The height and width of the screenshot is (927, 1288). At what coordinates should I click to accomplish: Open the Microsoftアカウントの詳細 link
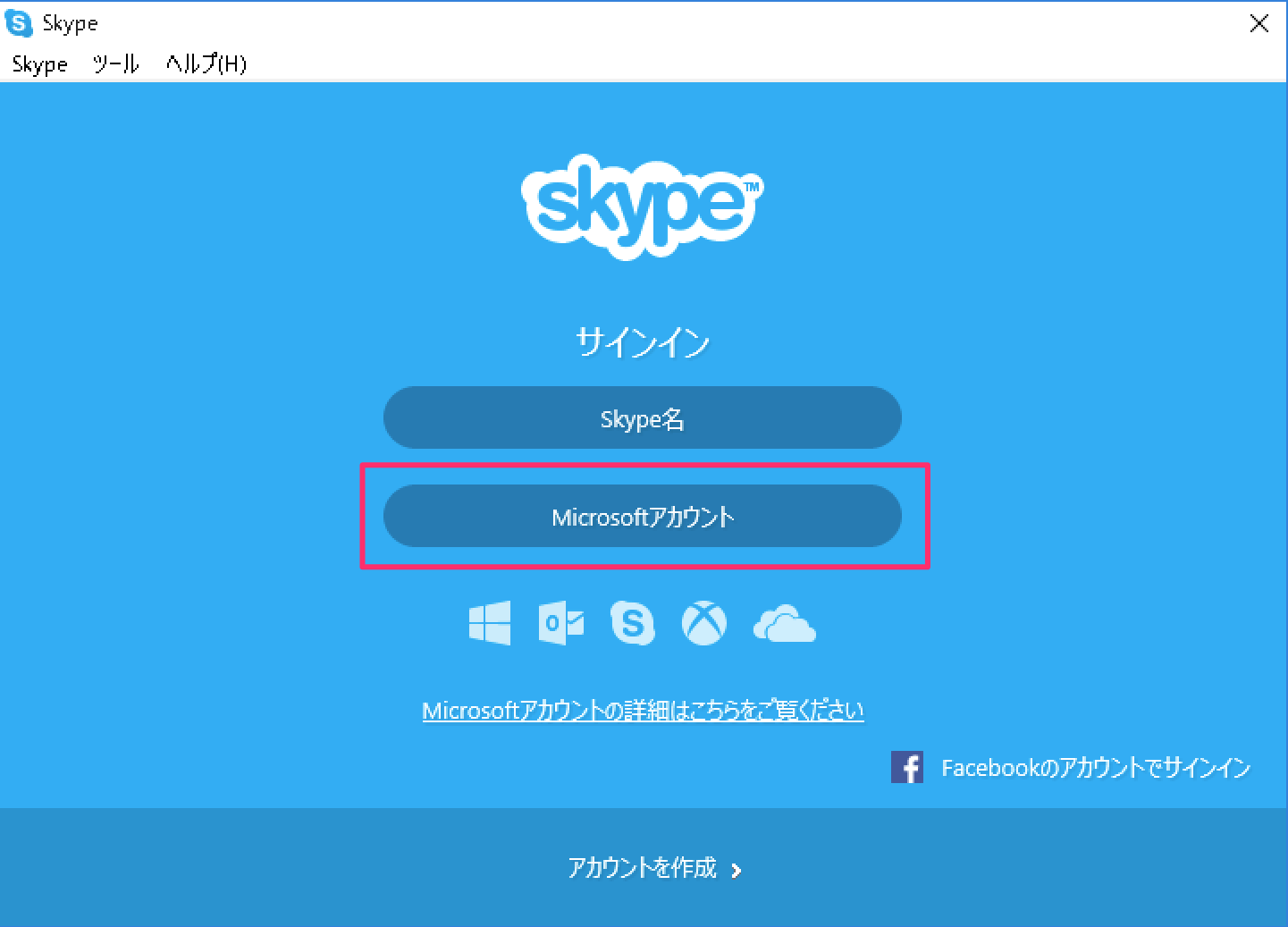(x=643, y=711)
